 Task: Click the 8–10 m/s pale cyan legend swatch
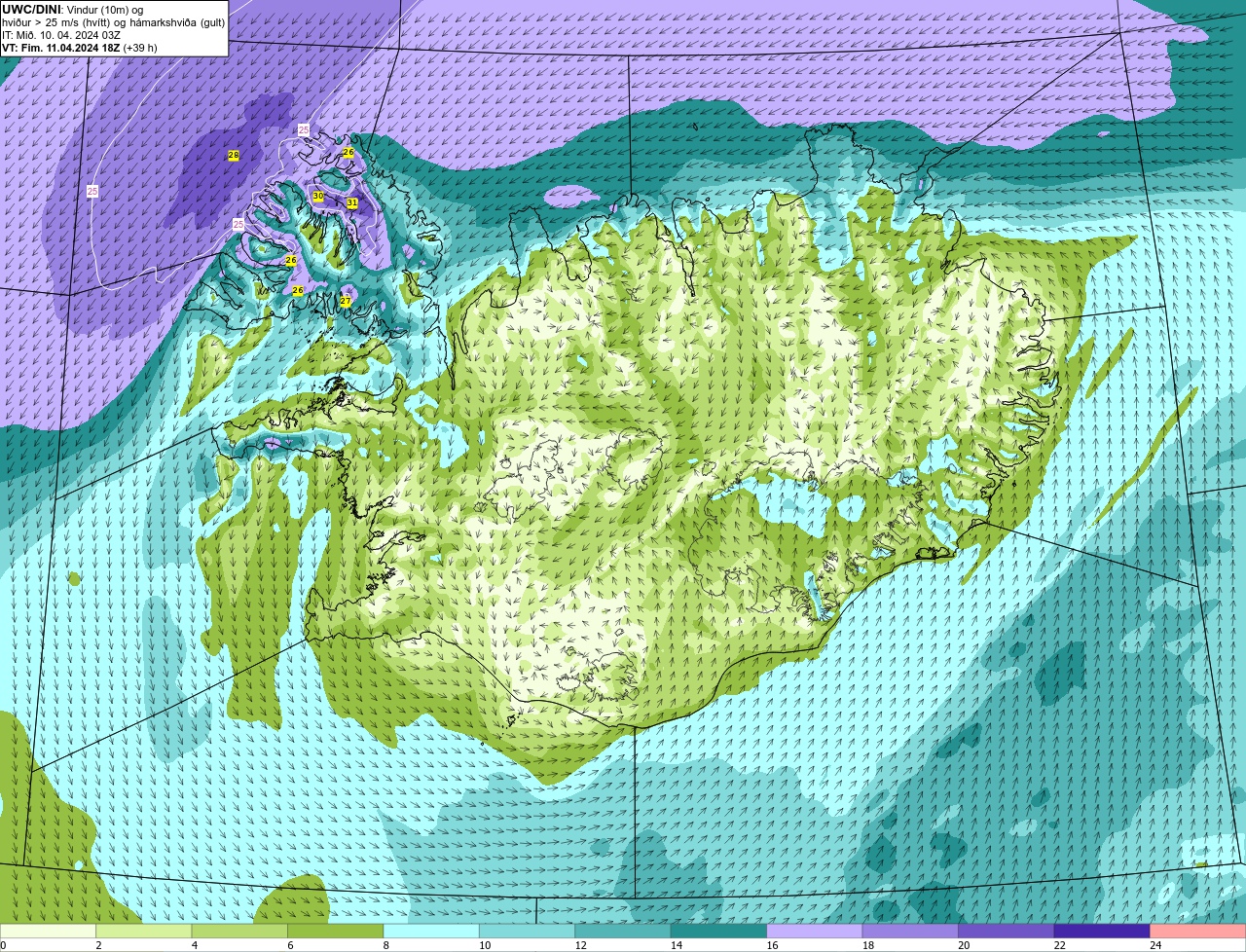(x=431, y=931)
